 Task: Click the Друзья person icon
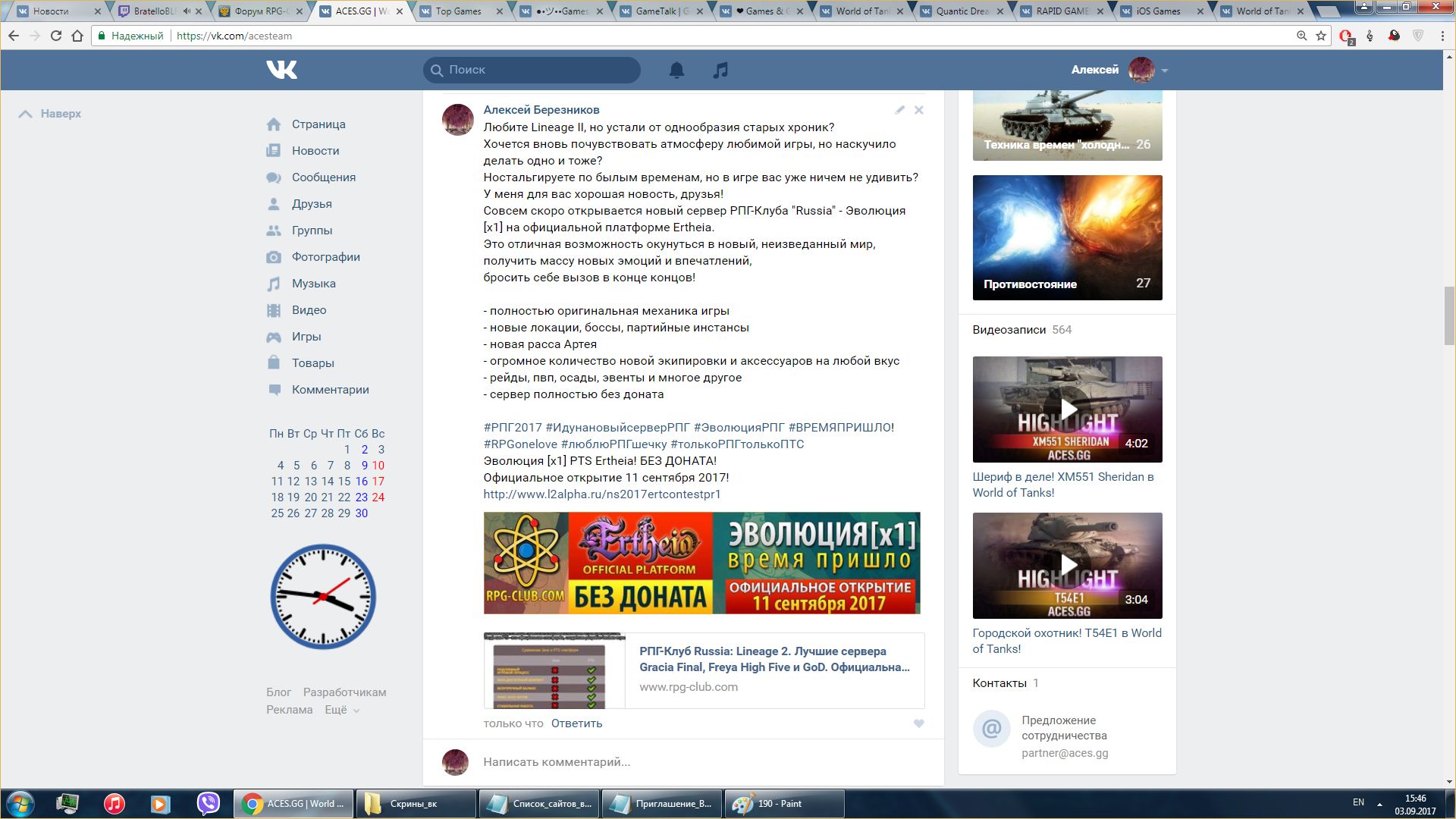coord(274,204)
